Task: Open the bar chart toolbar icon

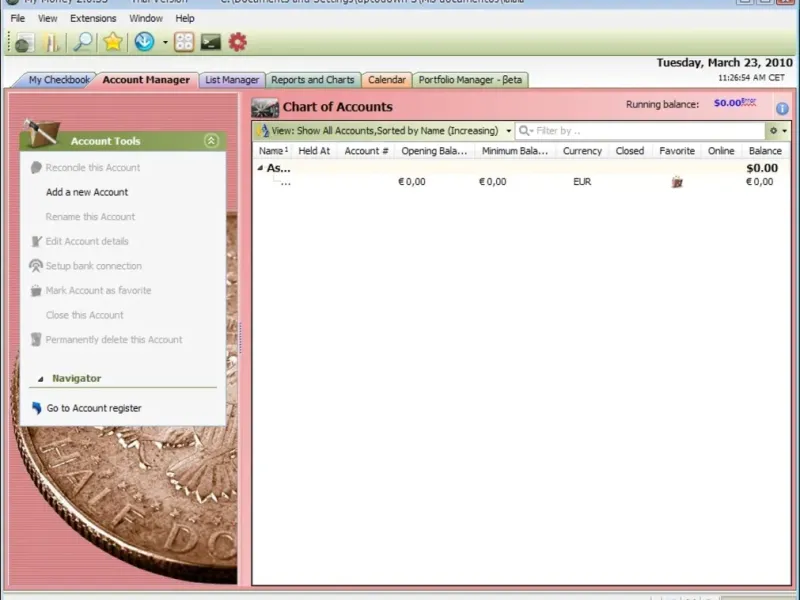Action: [x=52, y=42]
